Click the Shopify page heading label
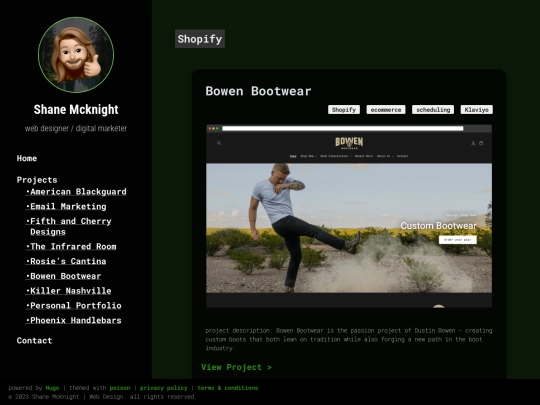The width and height of the screenshot is (540, 405). [x=200, y=39]
